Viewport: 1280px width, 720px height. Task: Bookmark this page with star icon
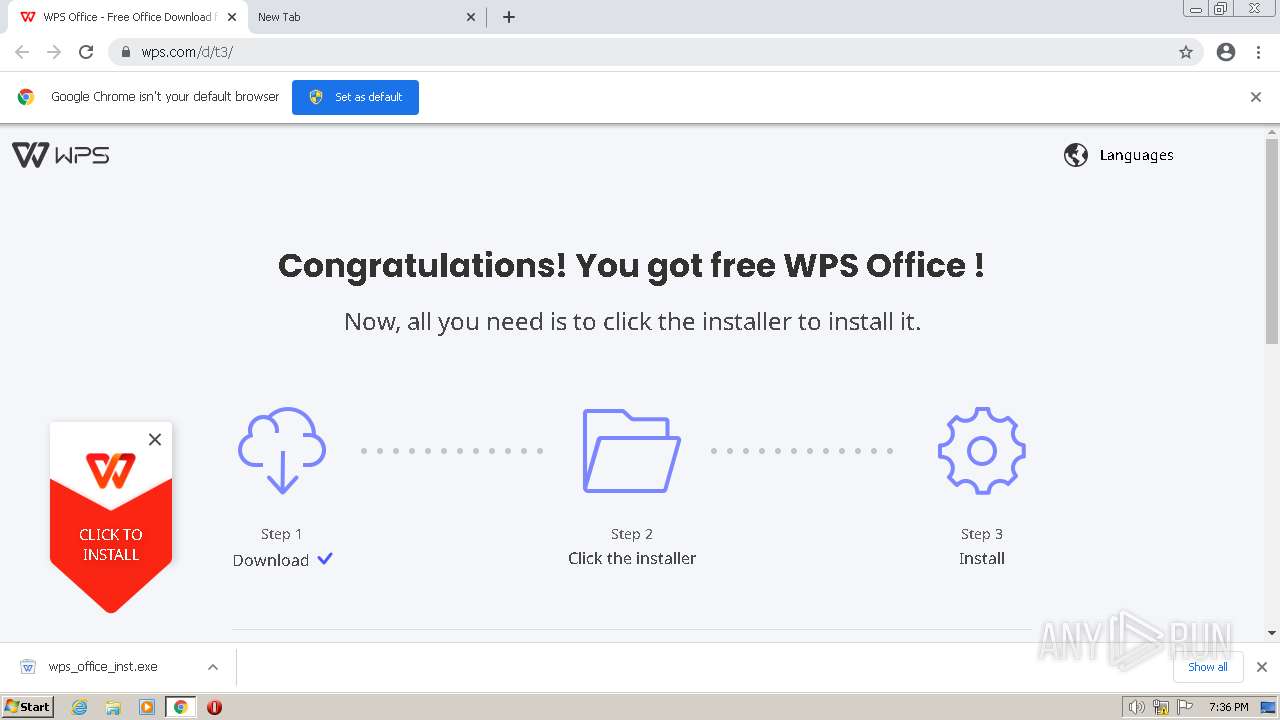[x=1186, y=52]
